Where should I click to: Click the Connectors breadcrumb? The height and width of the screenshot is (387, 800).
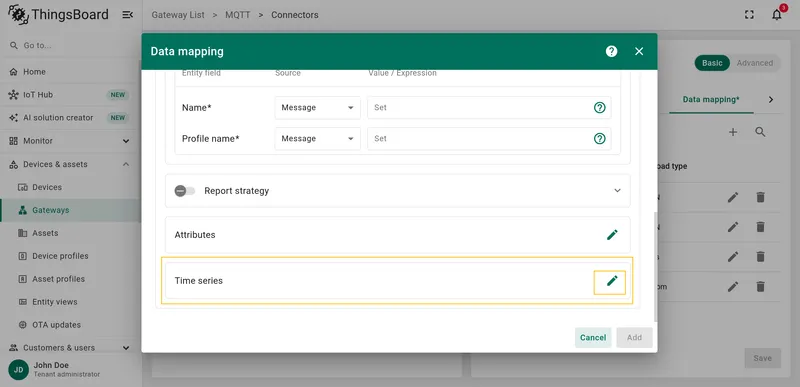[x=295, y=15]
